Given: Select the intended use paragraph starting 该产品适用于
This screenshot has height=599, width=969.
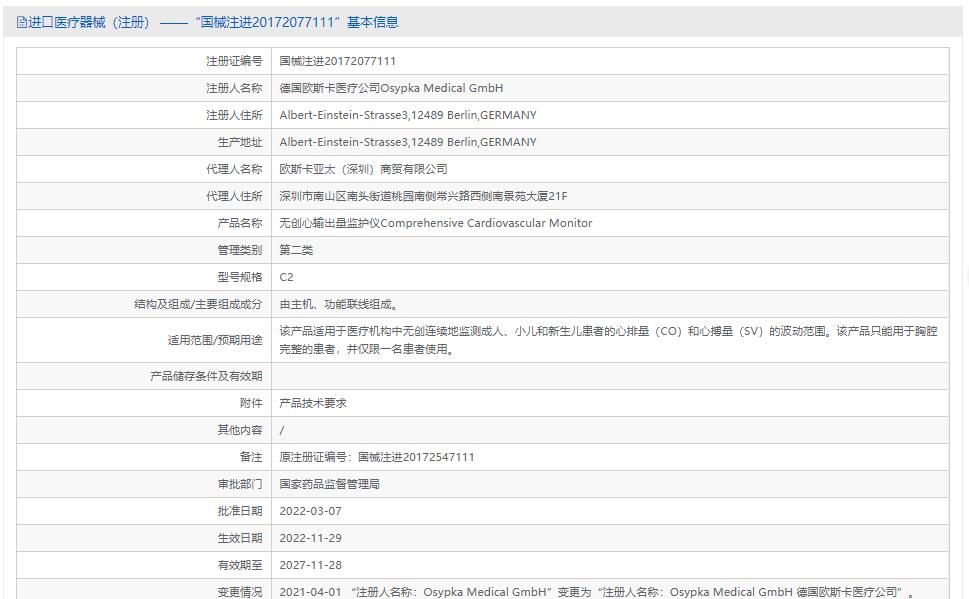Looking at the screenshot, I should pyautogui.click(x=608, y=340).
